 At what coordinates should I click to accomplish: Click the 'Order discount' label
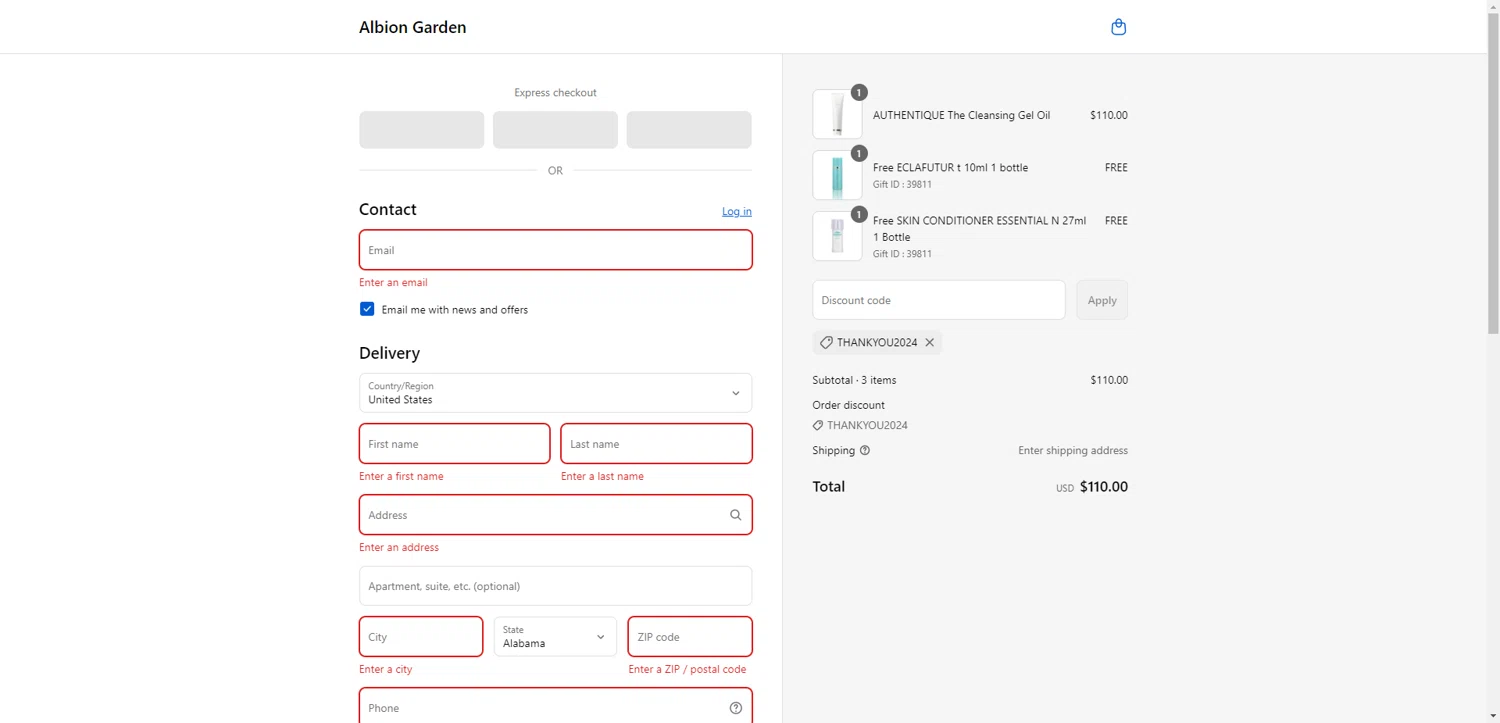848,405
